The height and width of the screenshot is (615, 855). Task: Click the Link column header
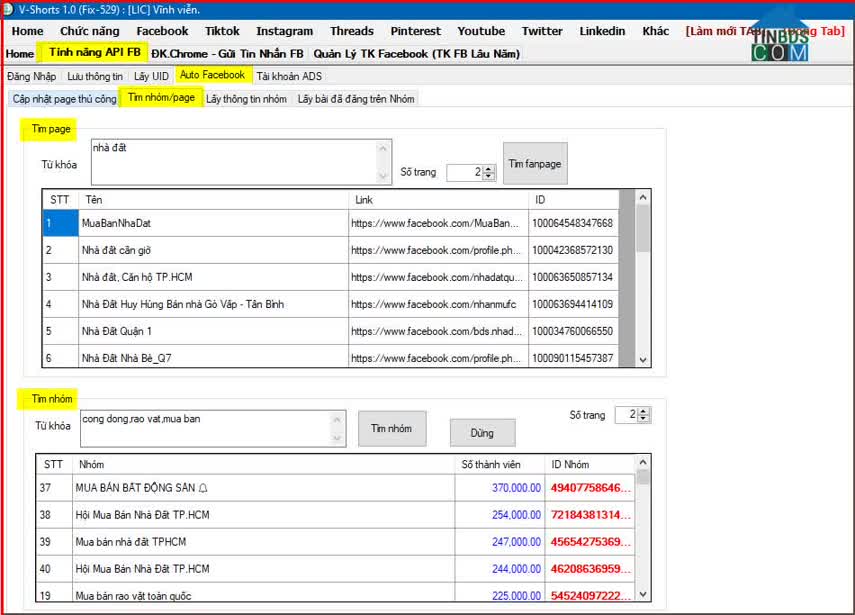pos(438,200)
